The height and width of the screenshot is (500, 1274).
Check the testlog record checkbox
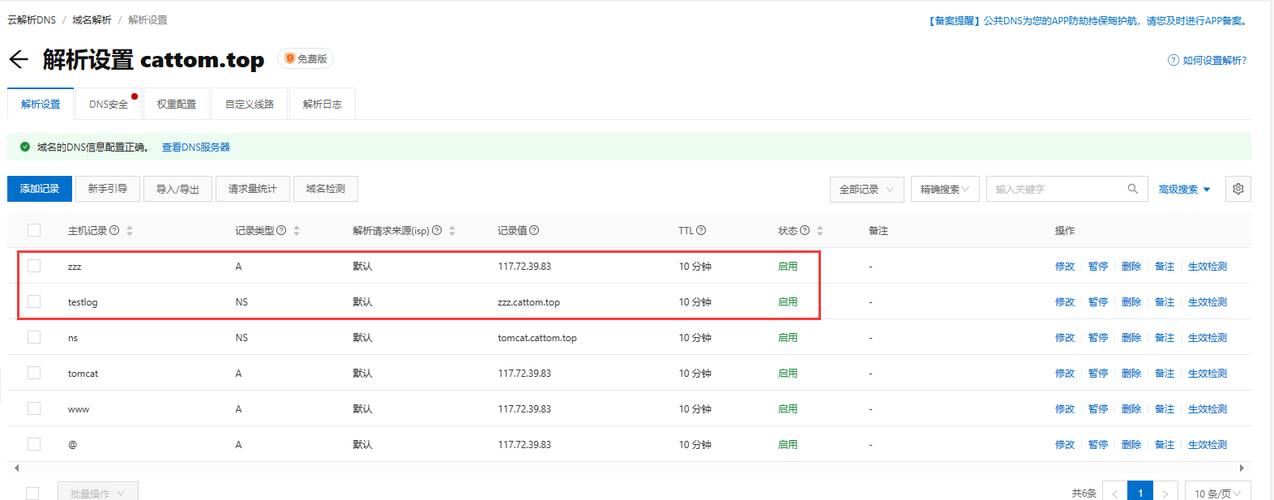pyautogui.click(x=34, y=301)
